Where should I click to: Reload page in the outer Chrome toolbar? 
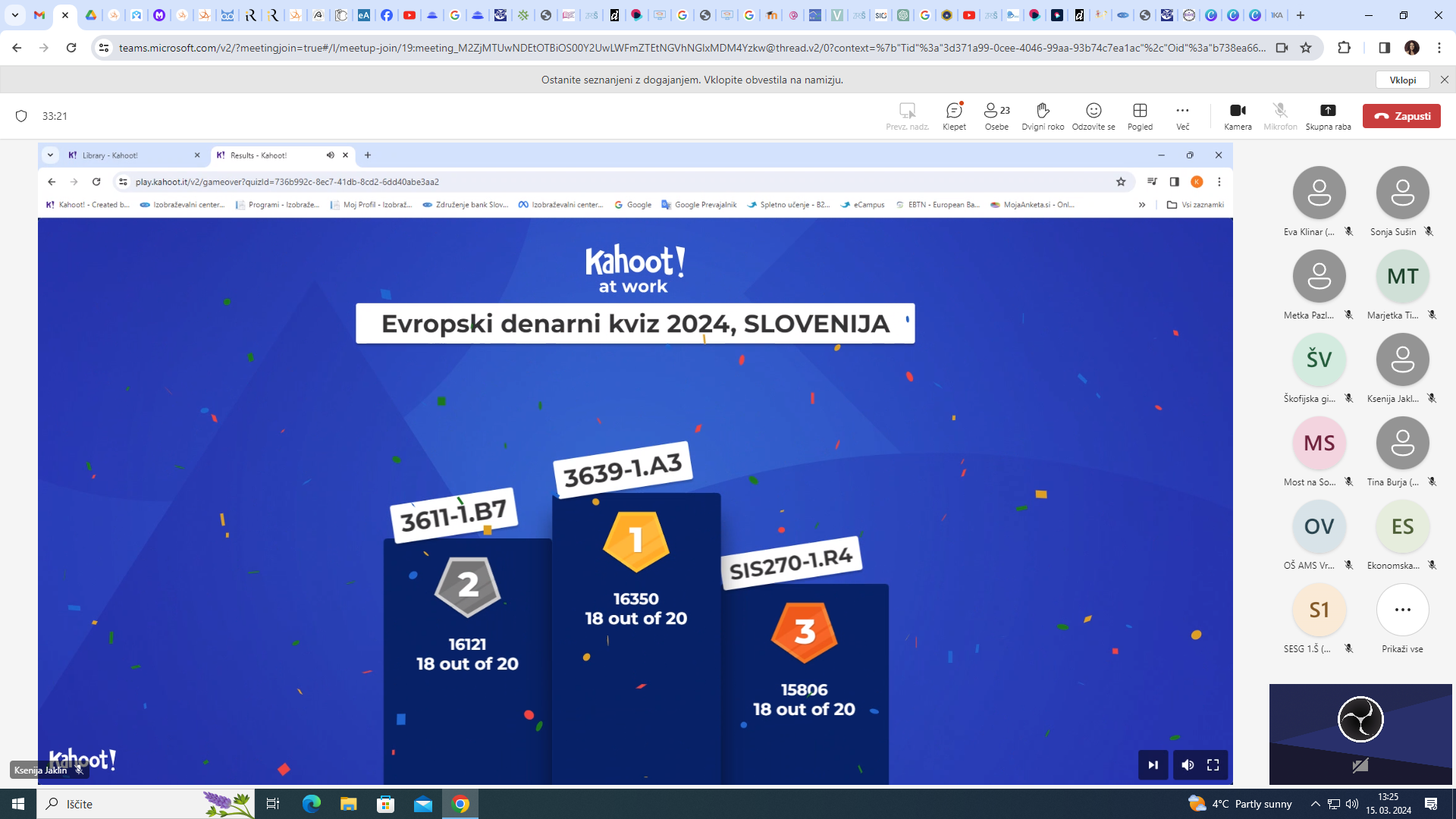[71, 48]
